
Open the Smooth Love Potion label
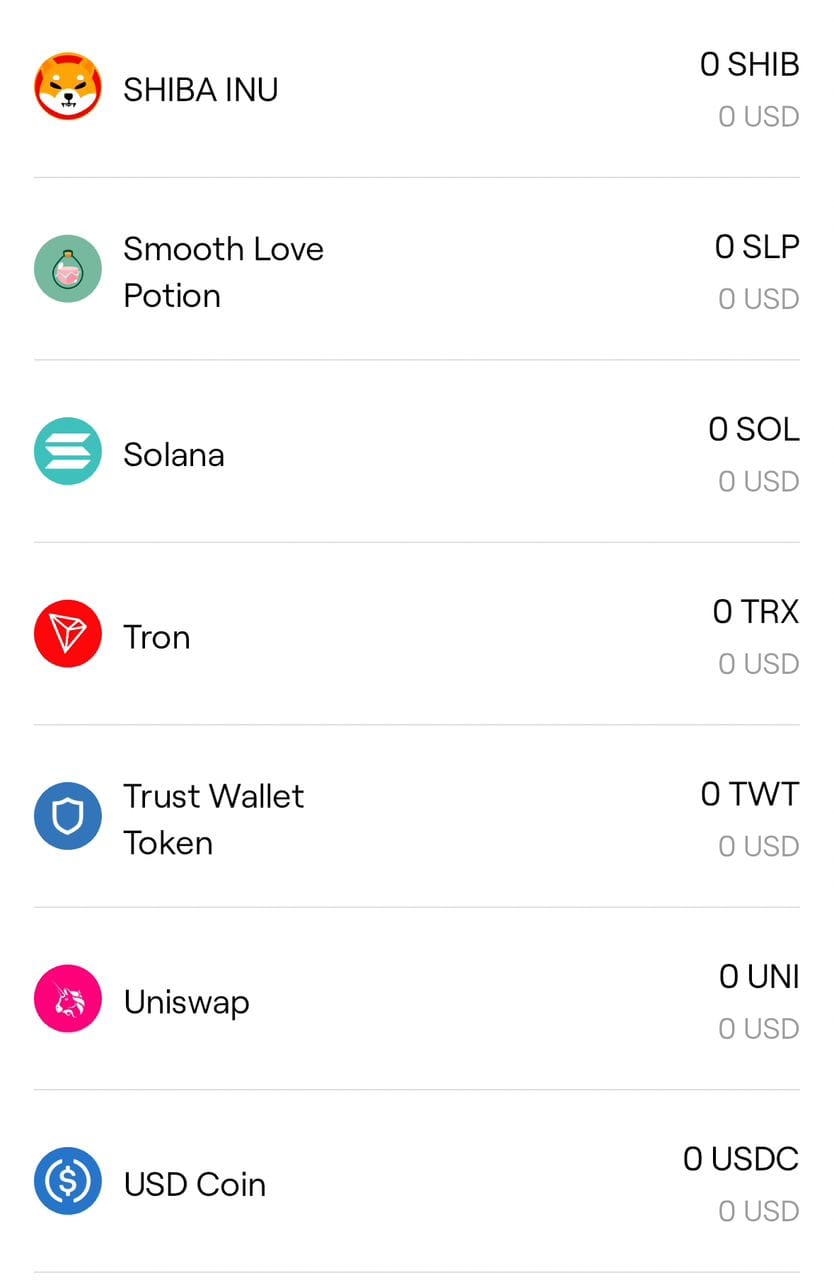223,272
